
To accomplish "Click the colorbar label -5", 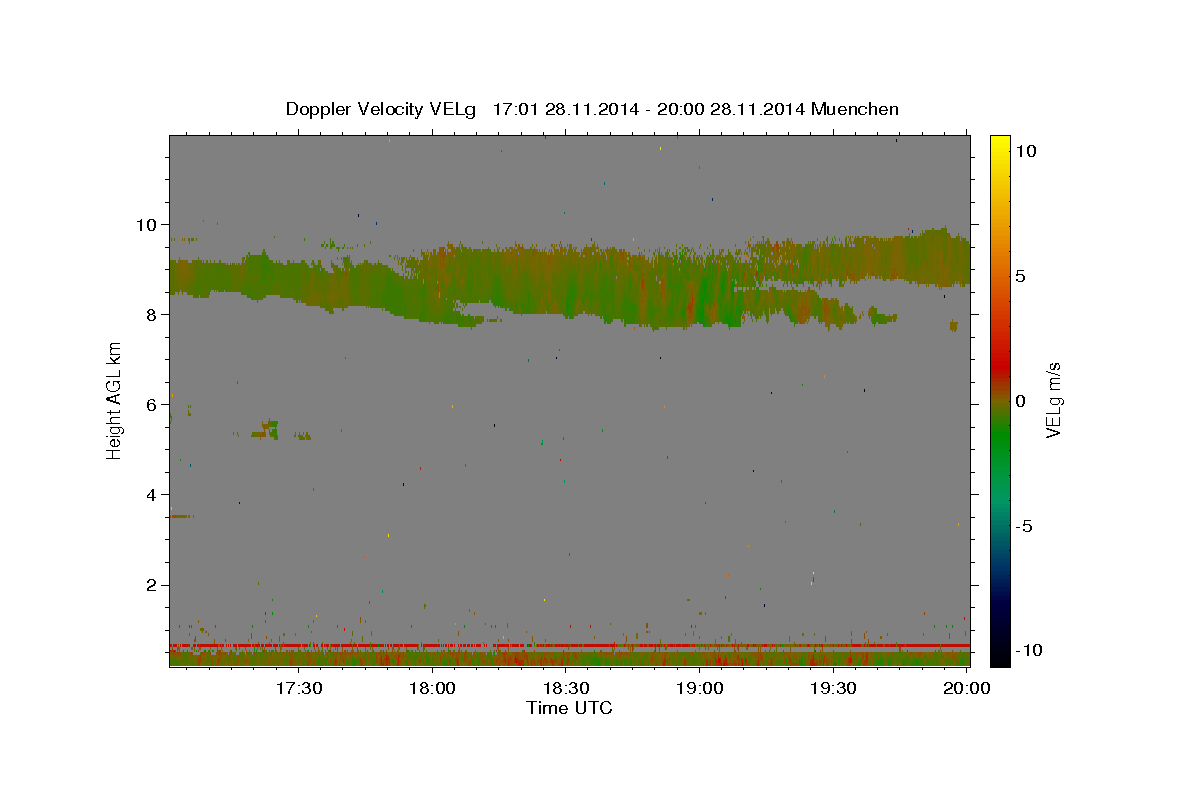I will tap(1024, 526).
